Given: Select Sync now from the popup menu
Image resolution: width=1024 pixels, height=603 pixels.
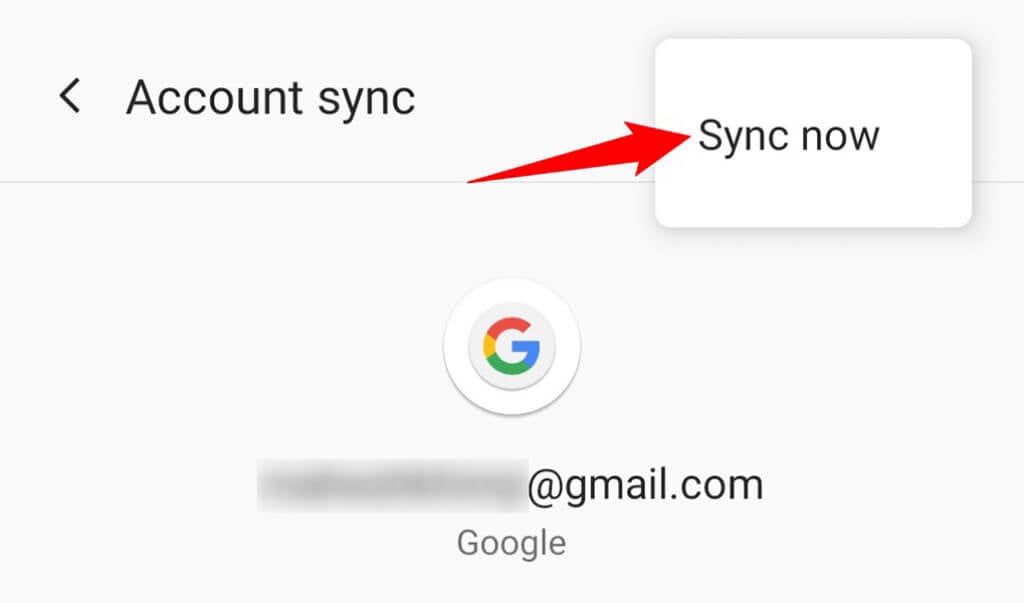Looking at the screenshot, I should click(x=789, y=137).
